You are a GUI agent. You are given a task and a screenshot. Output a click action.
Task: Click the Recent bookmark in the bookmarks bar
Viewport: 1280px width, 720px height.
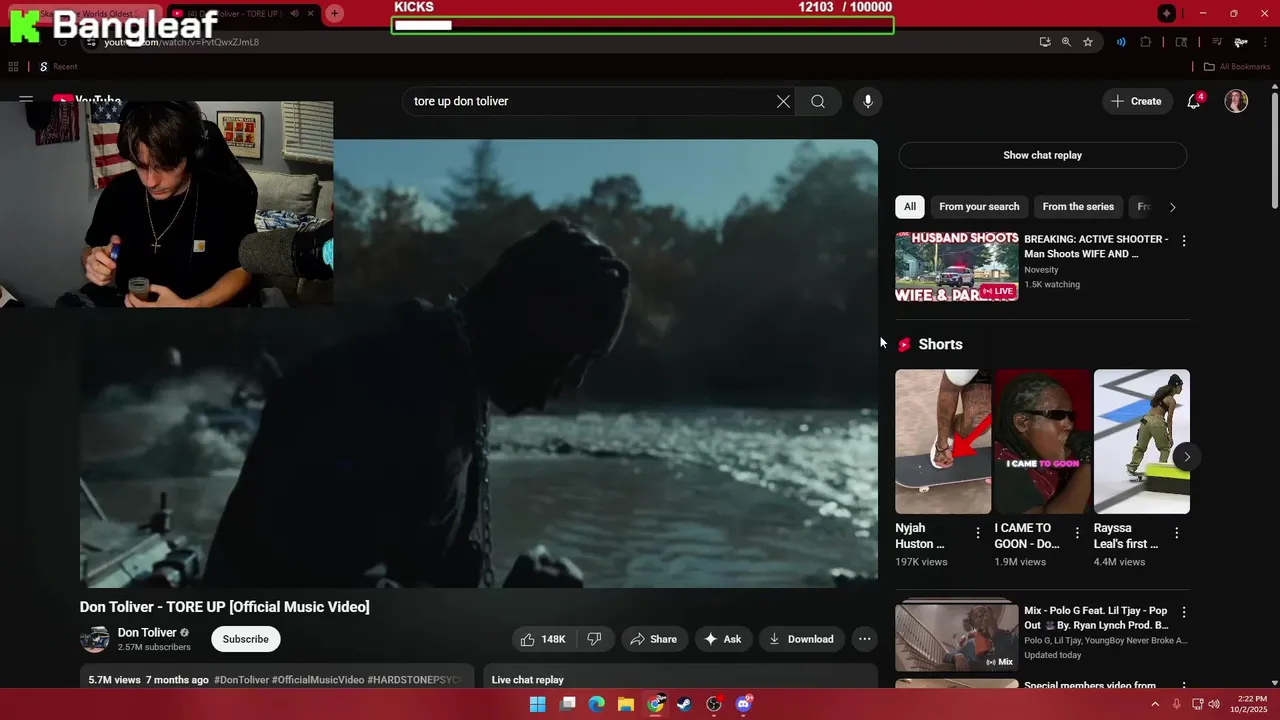(x=58, y=67)
